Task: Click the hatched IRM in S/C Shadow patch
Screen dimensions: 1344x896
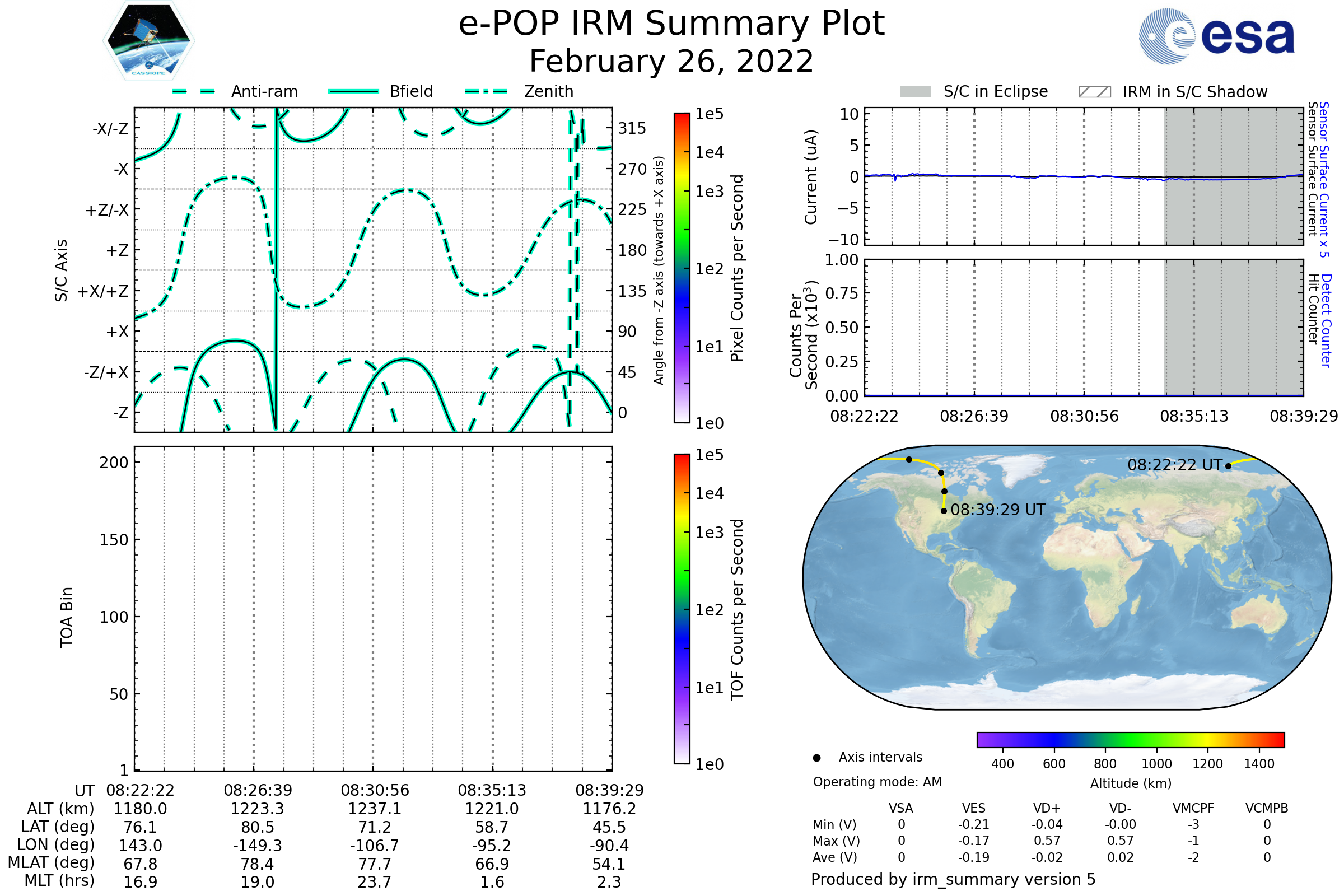Action: point(1094,92)
